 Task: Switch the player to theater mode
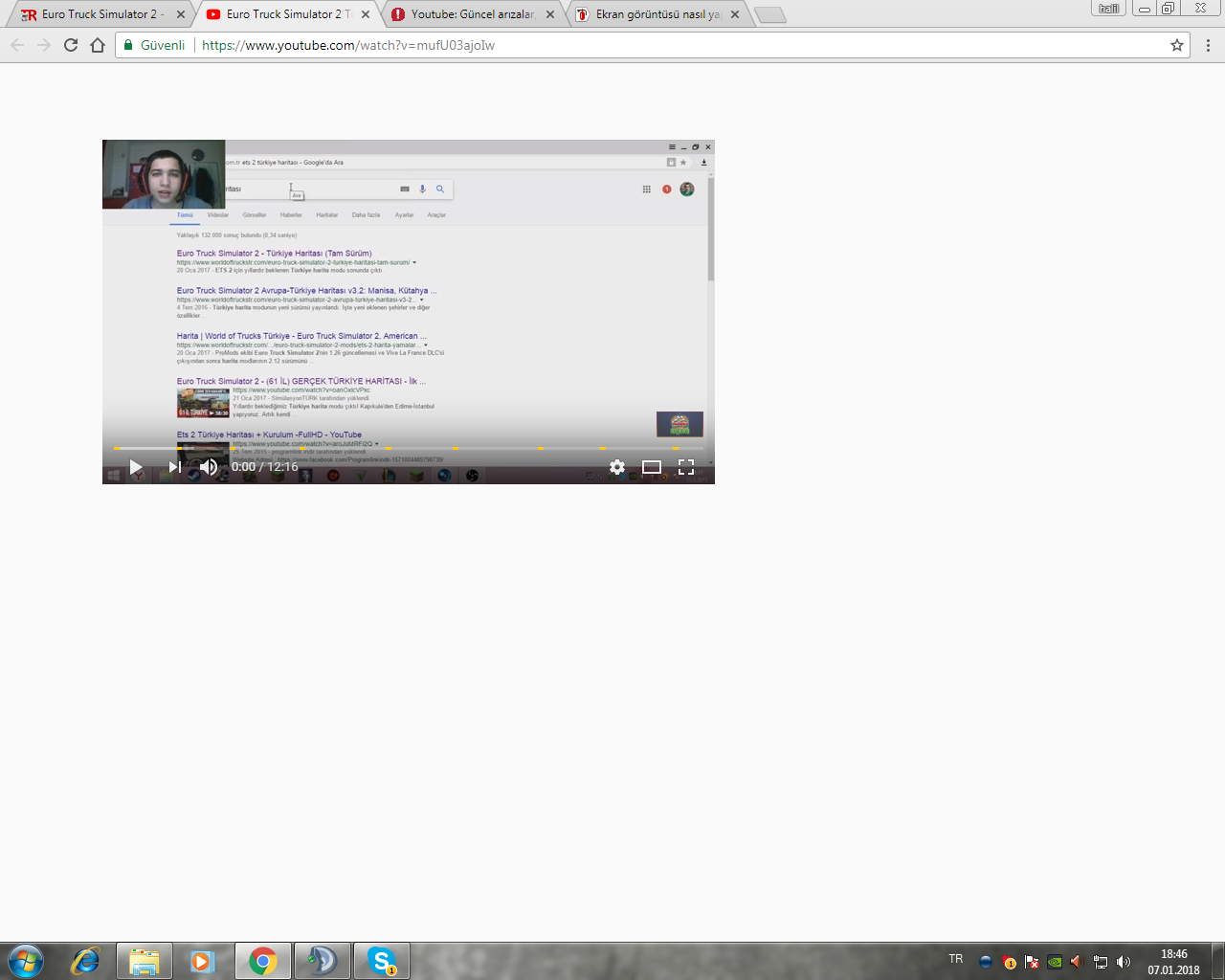tap(652, 467)
